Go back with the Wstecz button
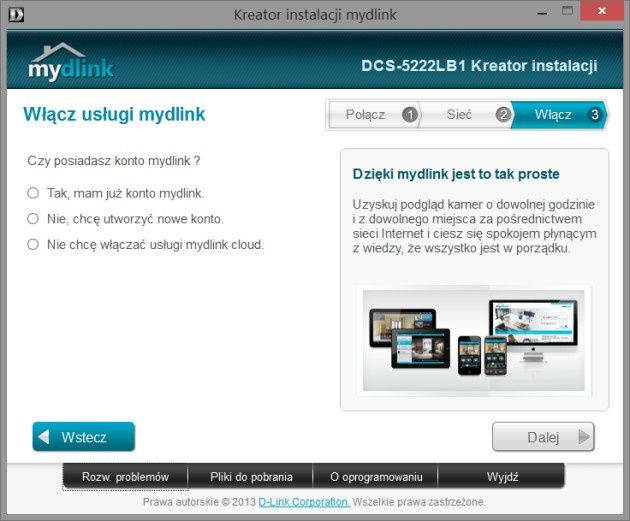The image size is (630, 521). click(84, 437)
